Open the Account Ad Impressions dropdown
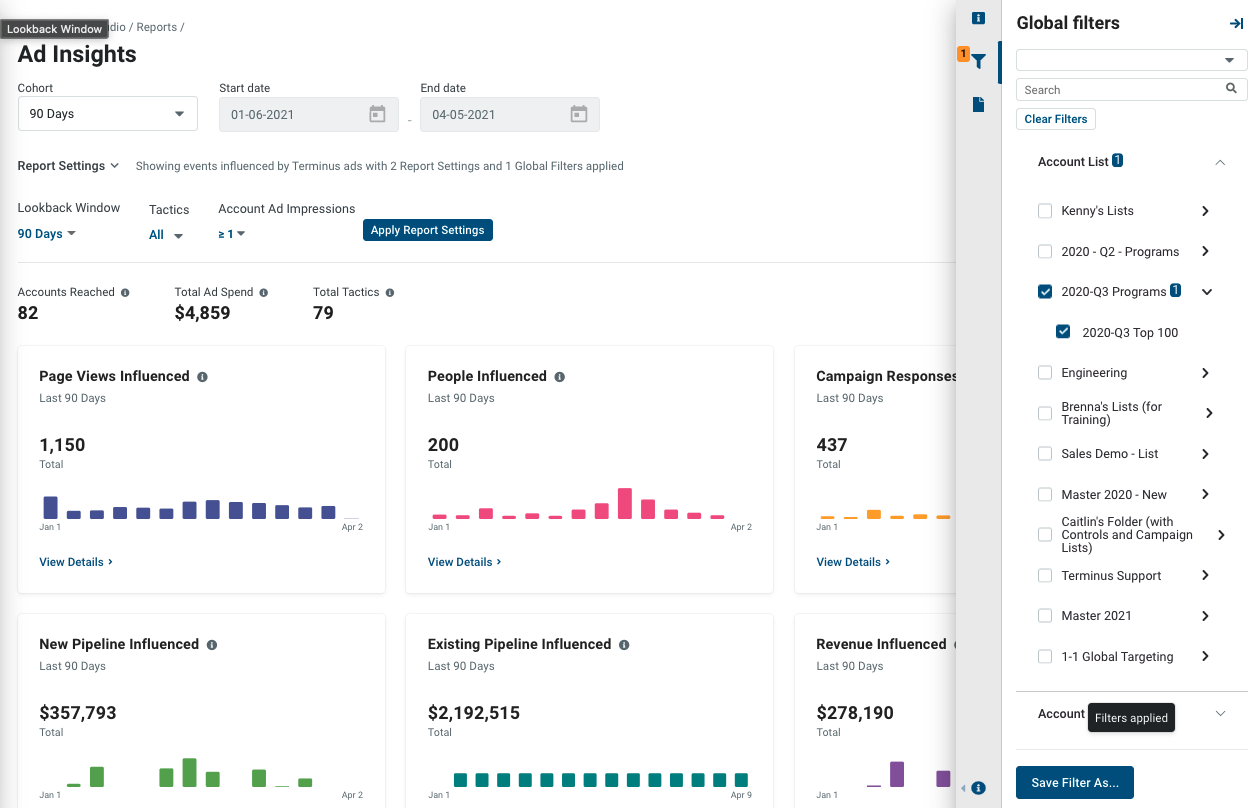This screenshot has width=1259, height=808. pyautogui.click(x=232, y=234)
